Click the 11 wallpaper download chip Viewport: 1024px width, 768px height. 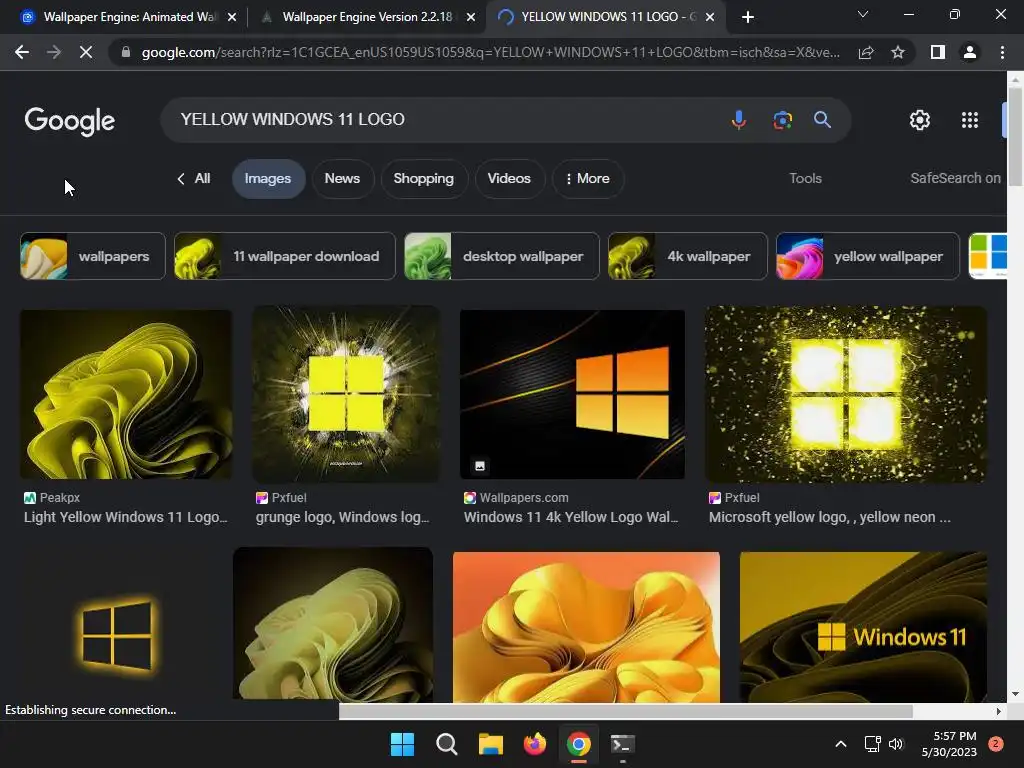pyautogui.click(x=285, y=256)
